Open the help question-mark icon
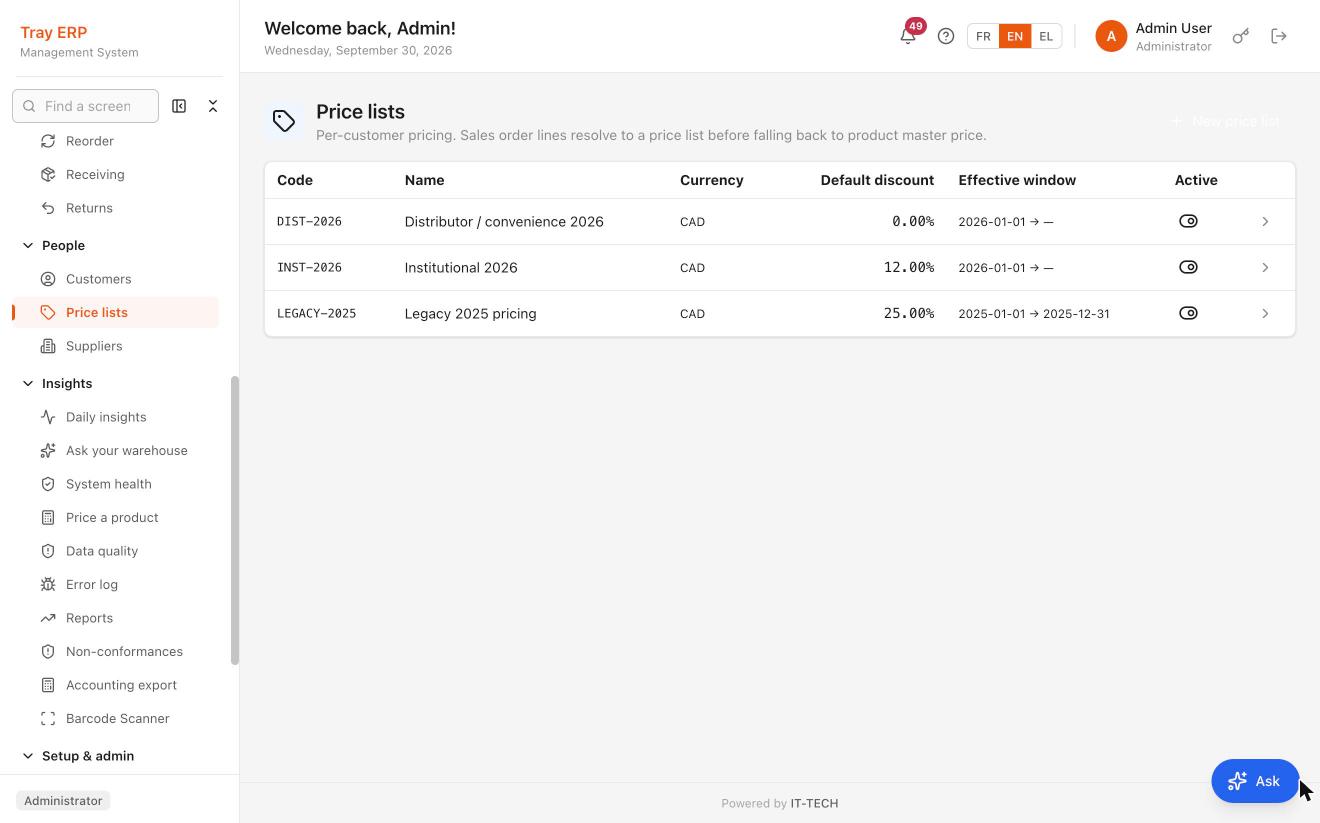 [946, 36]
